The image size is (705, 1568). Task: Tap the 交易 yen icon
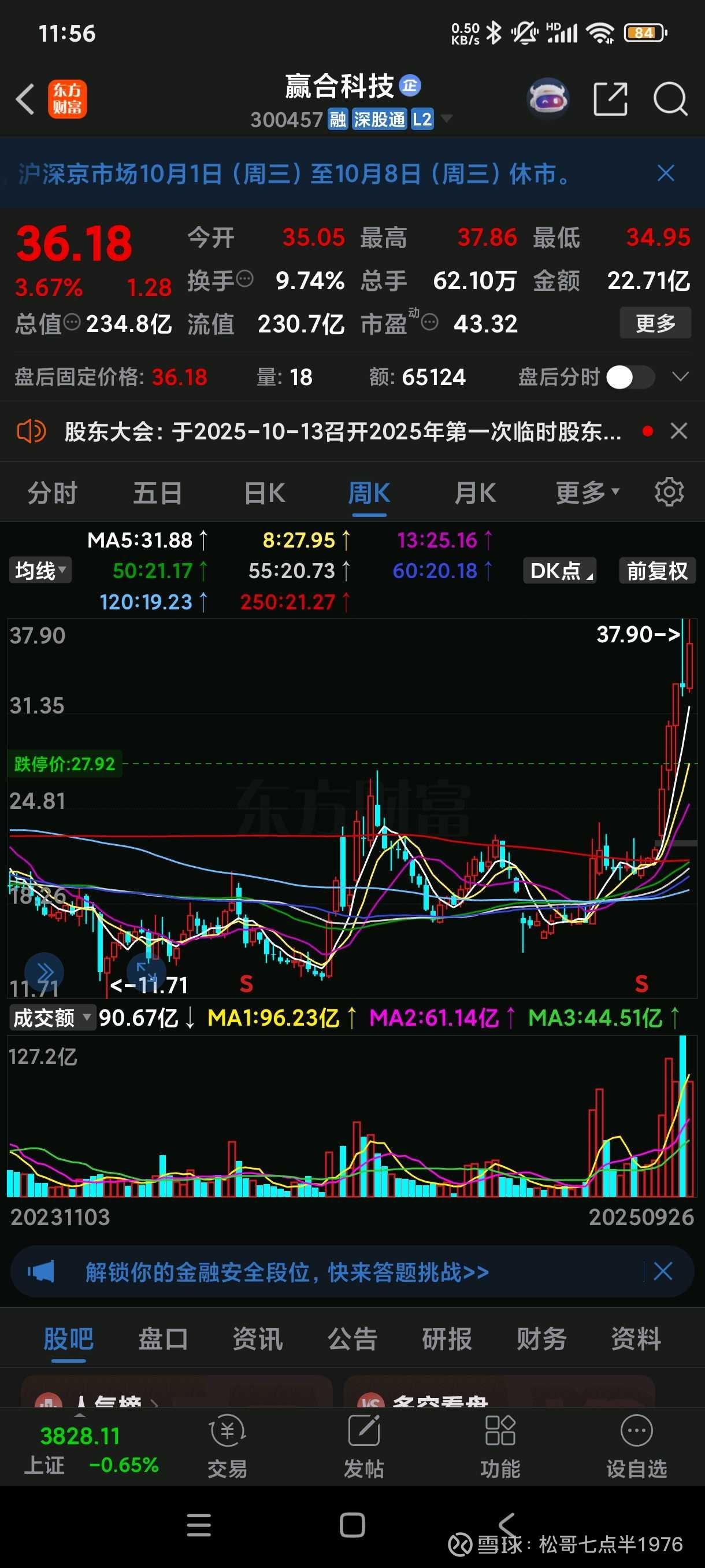click(227, 1431)
